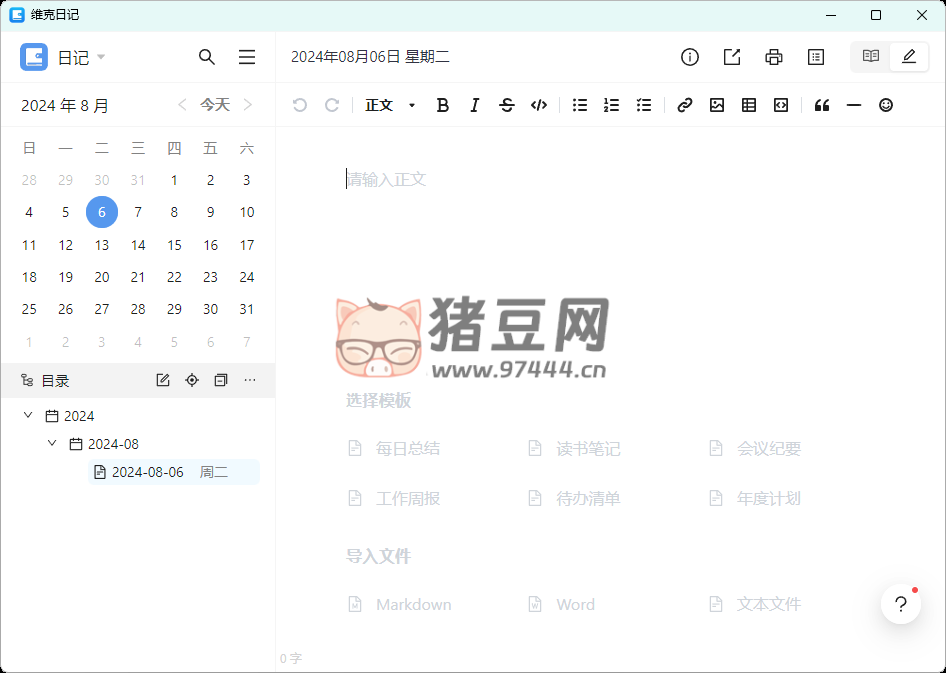Click the 2024 年 8 月 month label
Screen dimensions: 946x673
65,106
